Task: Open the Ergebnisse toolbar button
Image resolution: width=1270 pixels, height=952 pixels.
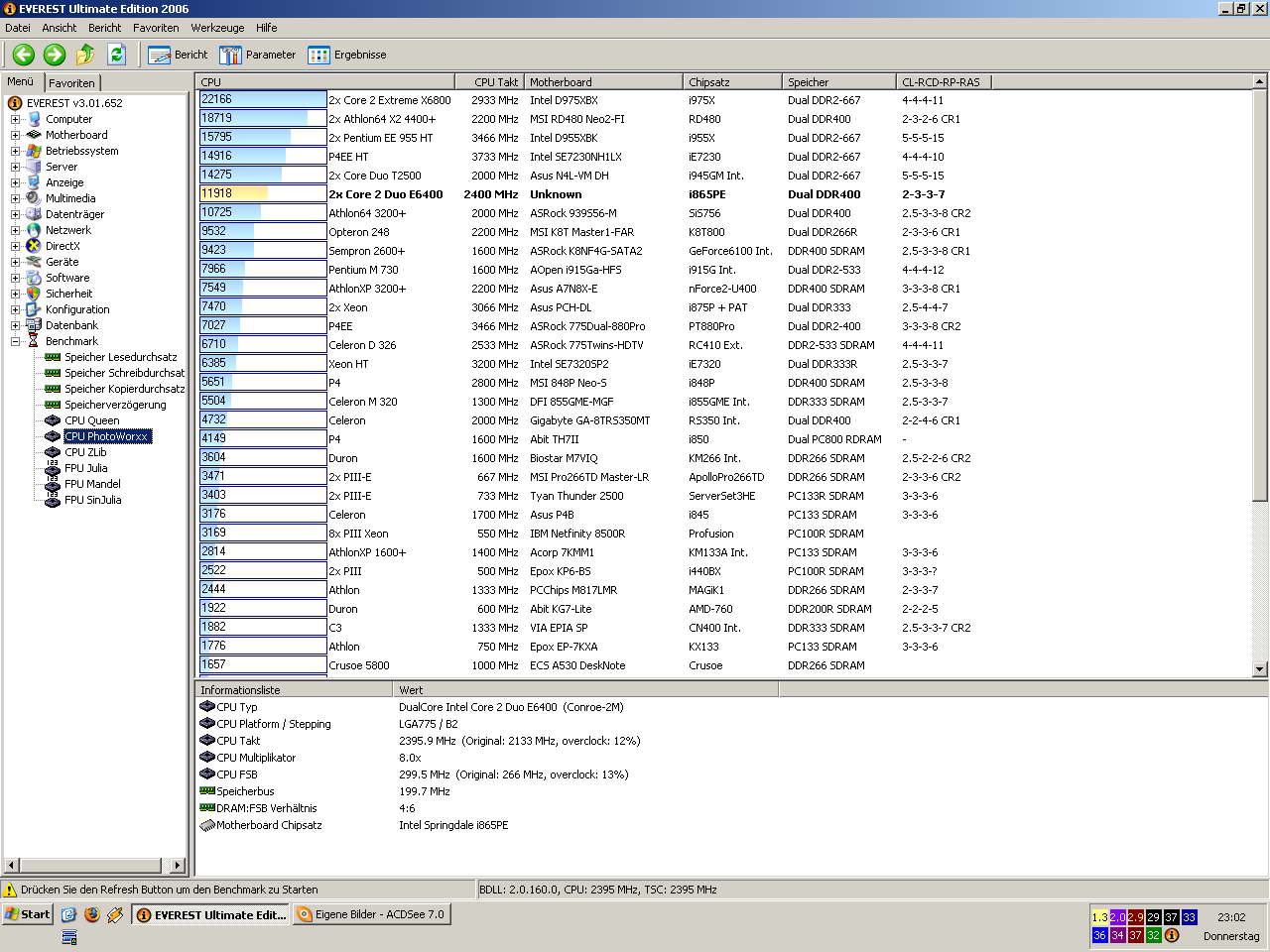Action: 346,55
